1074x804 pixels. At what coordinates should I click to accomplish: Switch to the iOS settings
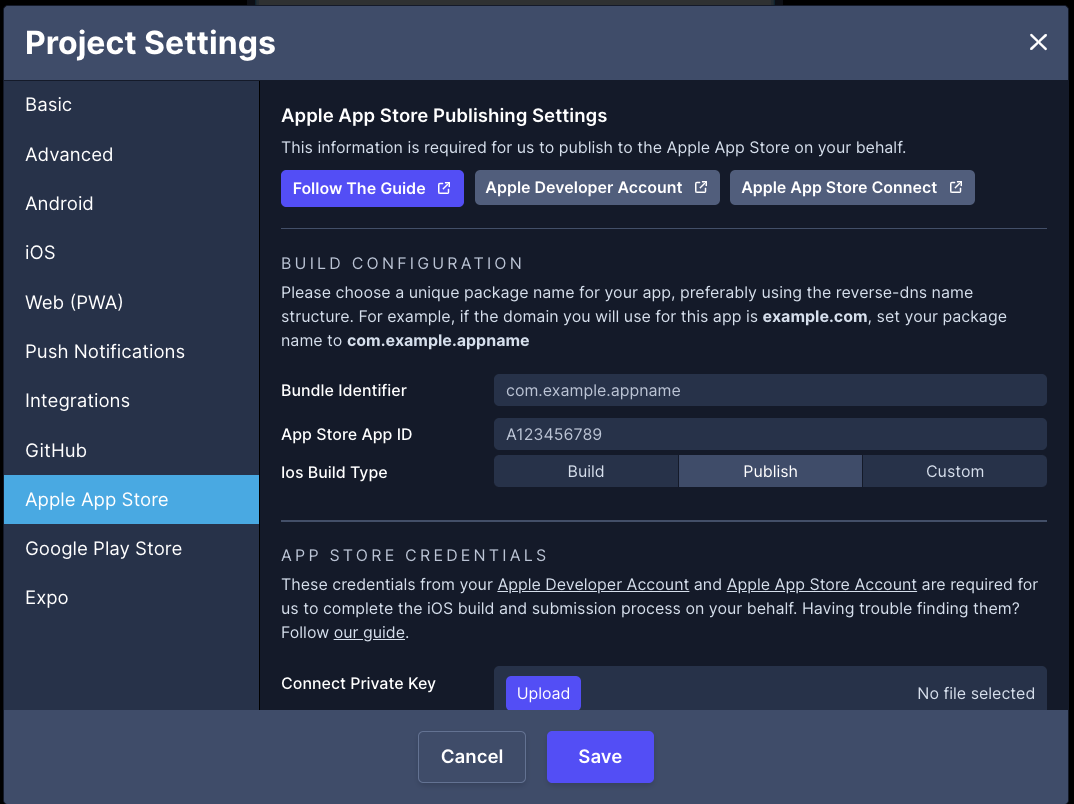tap(132, 253)
